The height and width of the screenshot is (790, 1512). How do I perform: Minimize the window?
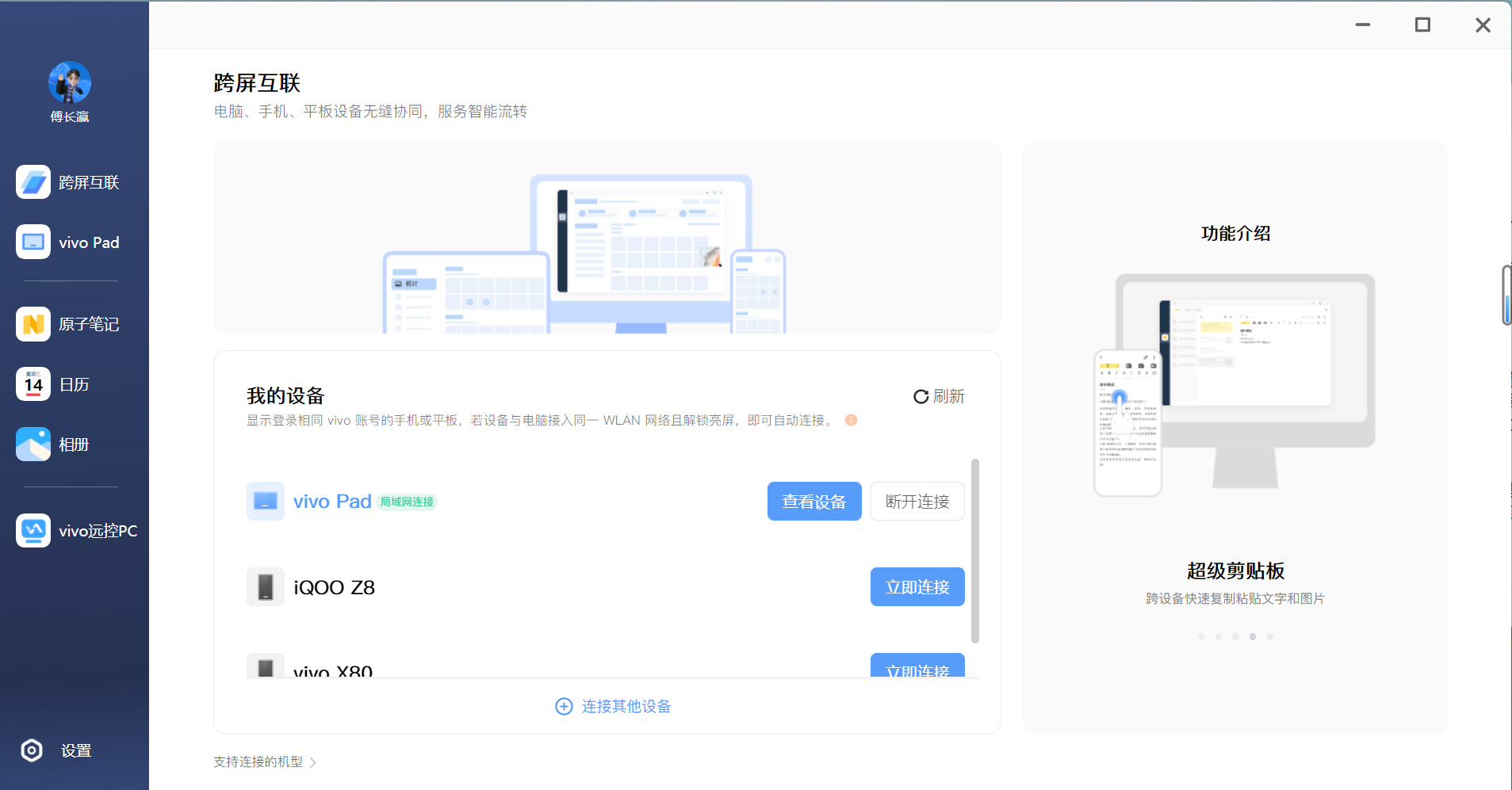point(1363,25)
